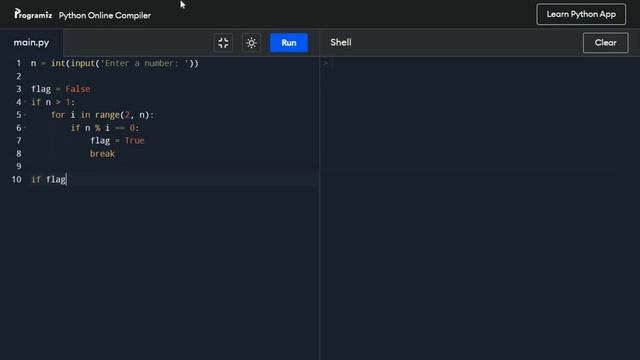Place cursor in line 1 input statement
This screenshot has height=360, width=640.
pyautogui.click(x=115, y=63)
